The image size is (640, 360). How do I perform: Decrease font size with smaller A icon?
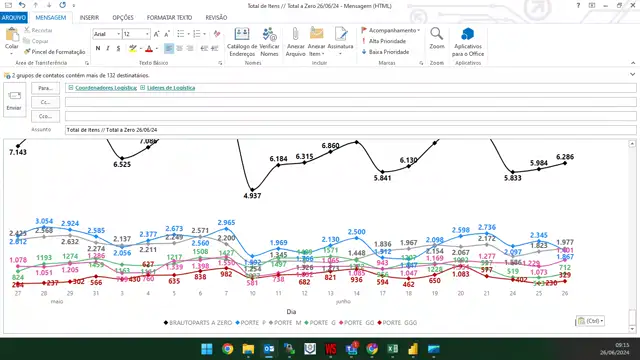click(167, 34)
